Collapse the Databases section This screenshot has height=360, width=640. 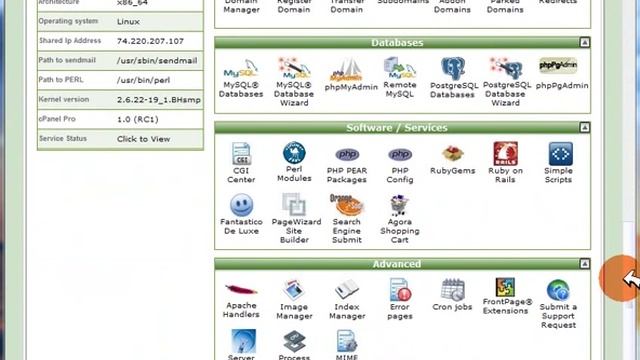[584, 42]
